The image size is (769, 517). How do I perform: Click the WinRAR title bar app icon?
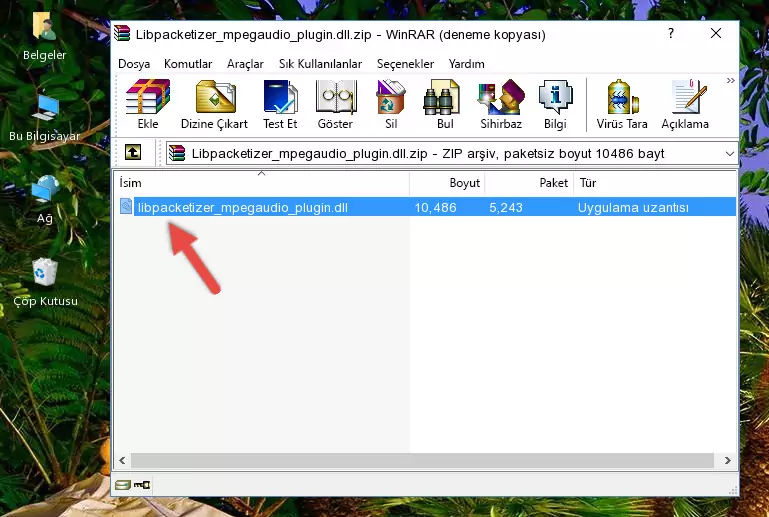[x=122, y=33]
